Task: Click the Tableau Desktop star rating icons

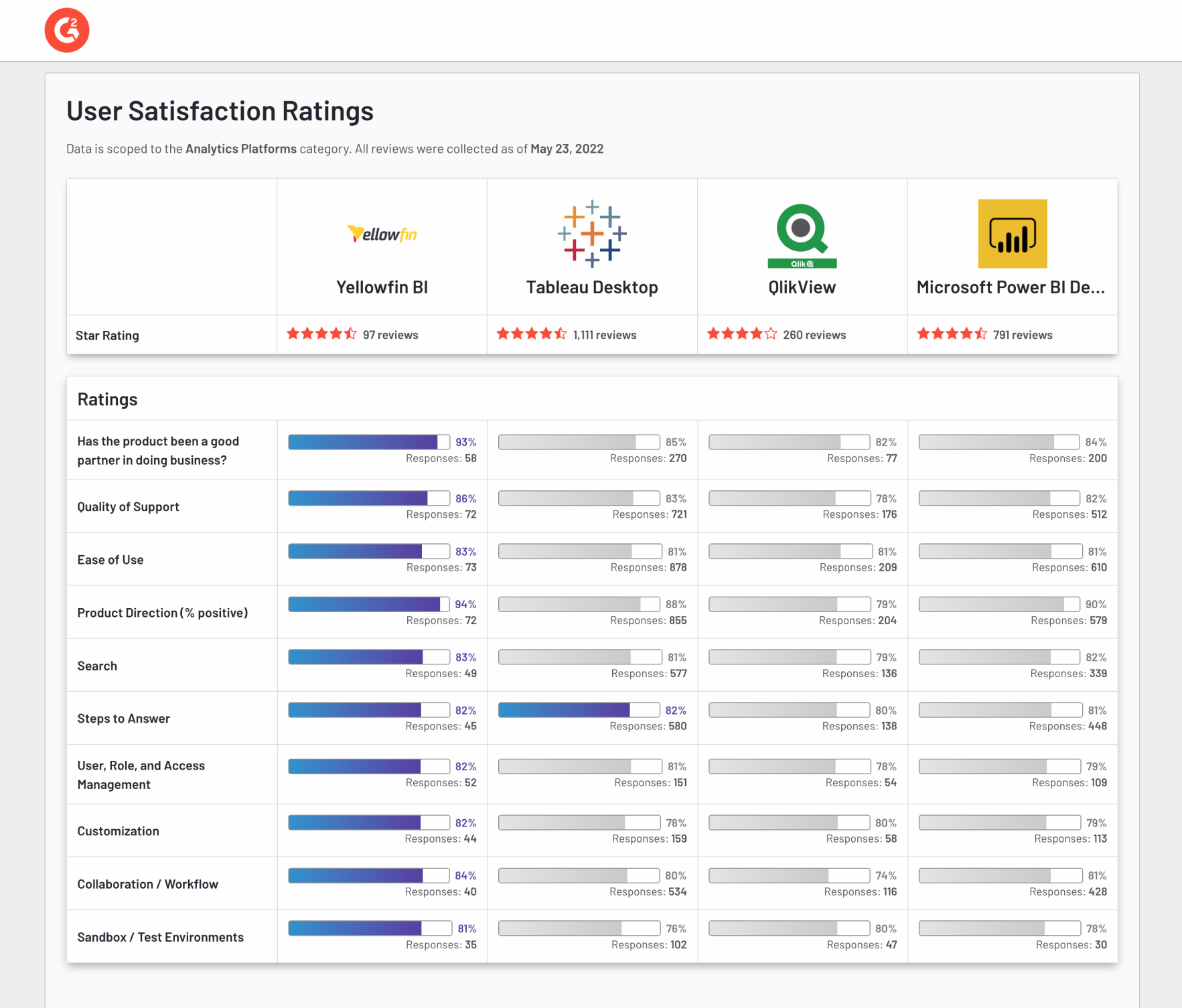Action: [x=532, y=334]
